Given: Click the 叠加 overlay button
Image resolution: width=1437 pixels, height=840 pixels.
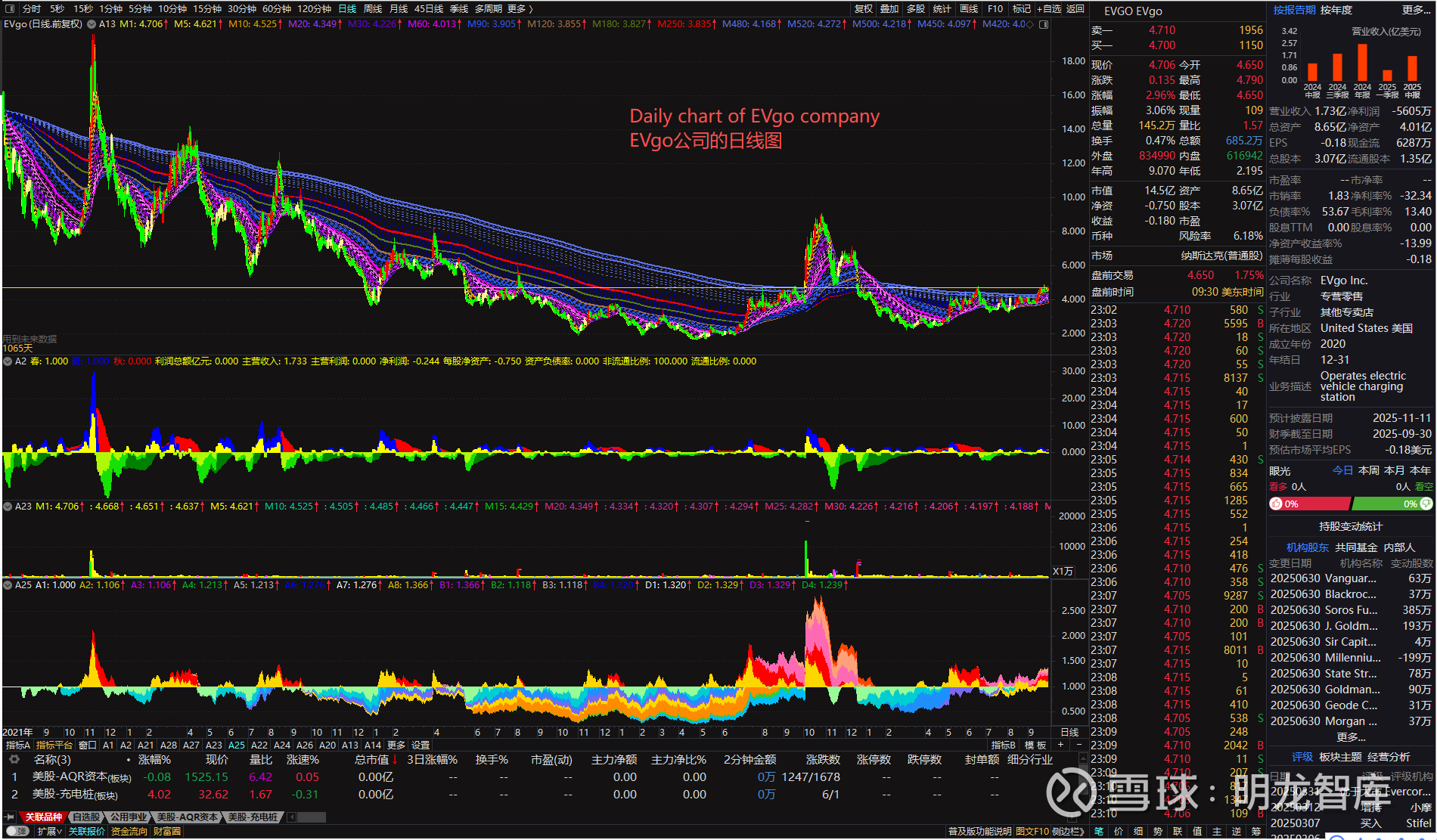Looking at the screenshot, I should click(x=889, y=9).
